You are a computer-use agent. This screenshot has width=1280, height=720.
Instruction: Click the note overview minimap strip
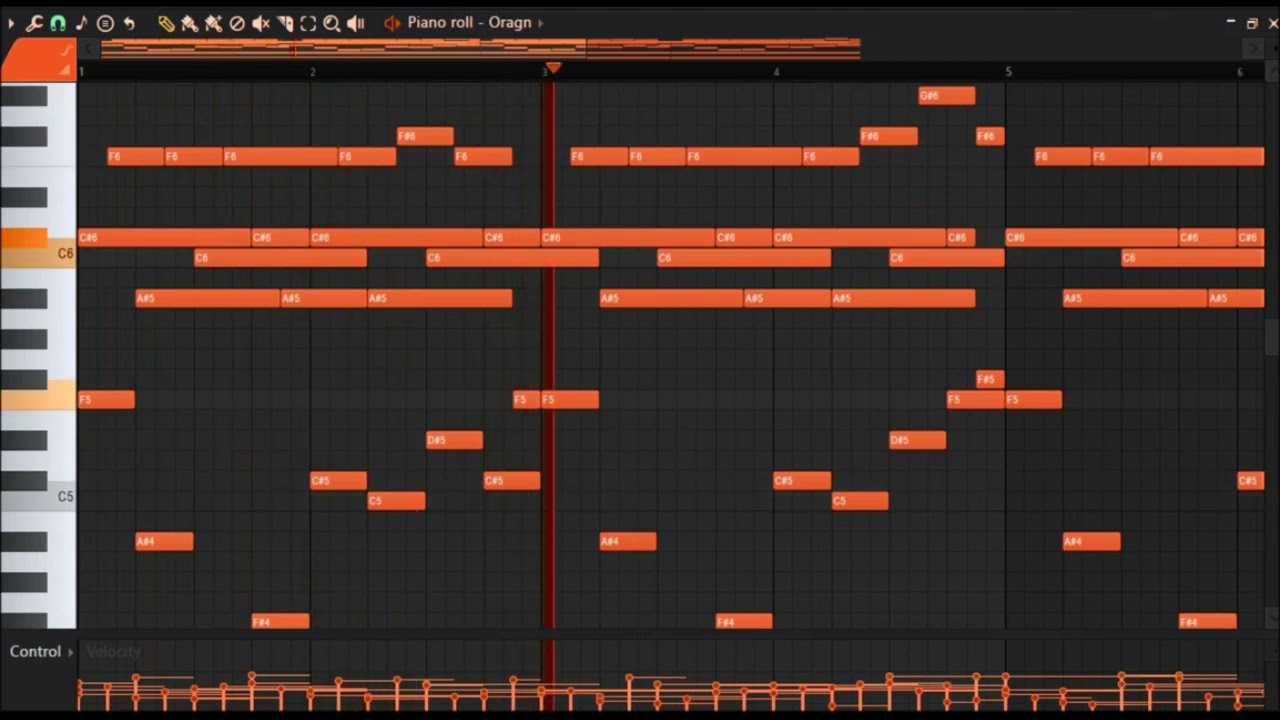(x=480, y=47)
